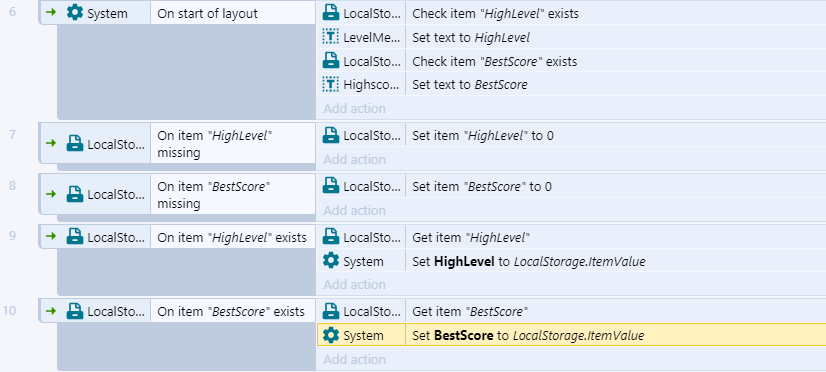
Task: Click event number 6 in margin
Action: point(13,11)
